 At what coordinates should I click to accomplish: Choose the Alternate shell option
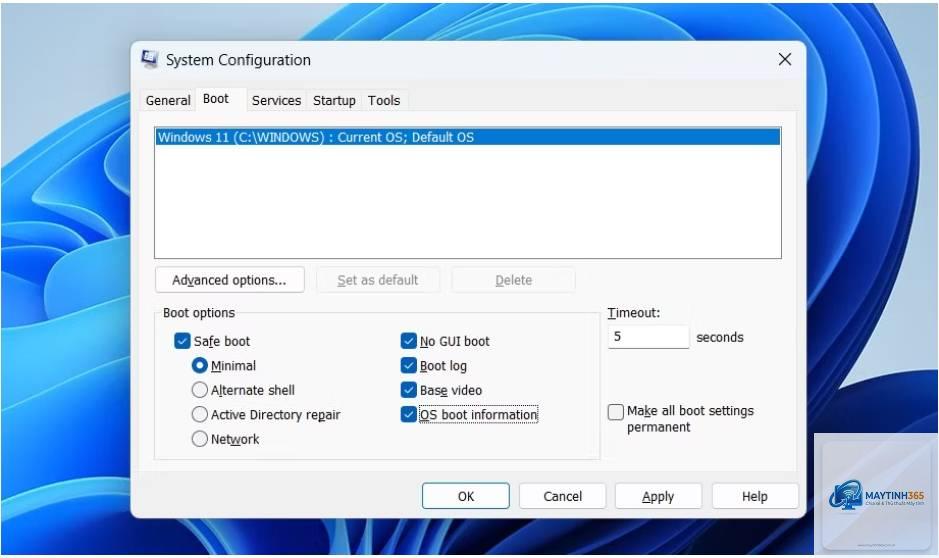coord(199,390)
